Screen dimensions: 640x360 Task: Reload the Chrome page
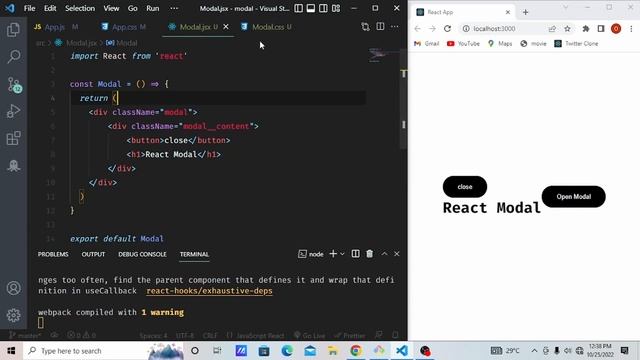(447, 29)
